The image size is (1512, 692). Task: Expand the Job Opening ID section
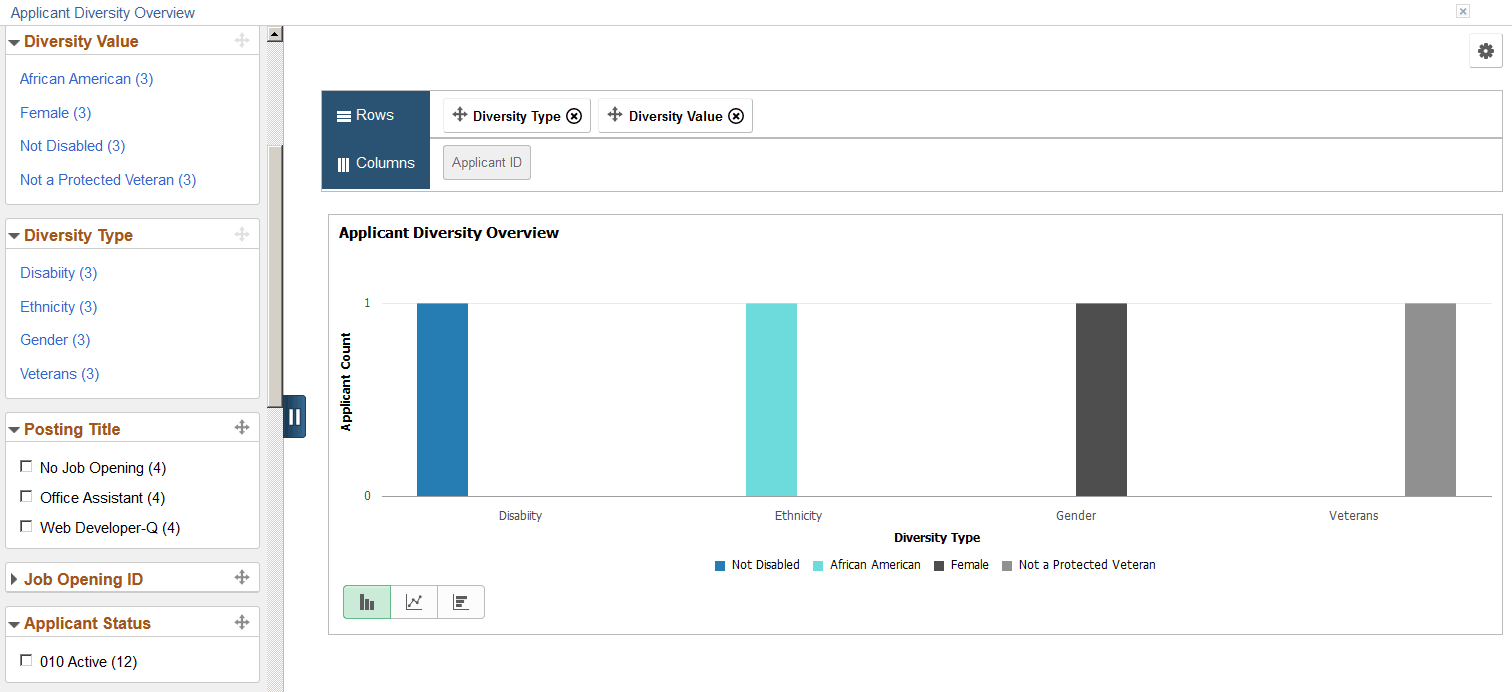pyautogui.click(x=13, y=578)
